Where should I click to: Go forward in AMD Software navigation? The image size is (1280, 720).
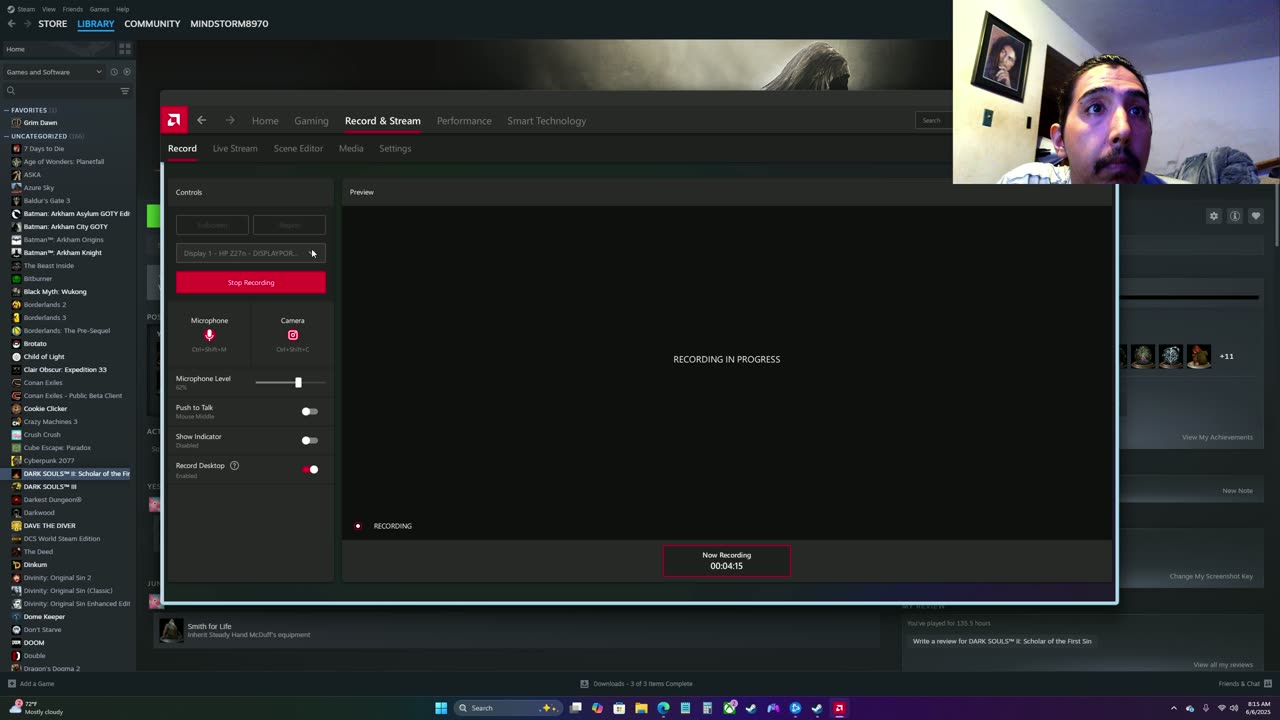[230, 120]
